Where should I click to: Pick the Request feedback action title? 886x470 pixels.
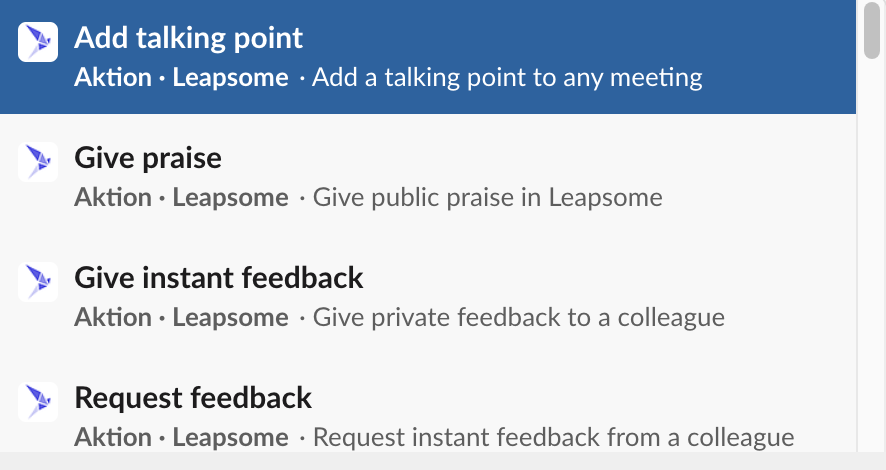pos(193,398)
